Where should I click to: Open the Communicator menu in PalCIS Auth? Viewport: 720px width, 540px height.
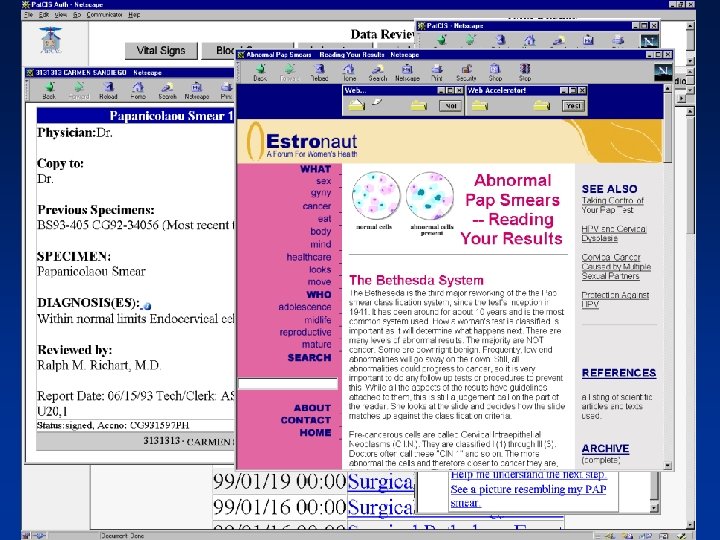tap(104, 15)
